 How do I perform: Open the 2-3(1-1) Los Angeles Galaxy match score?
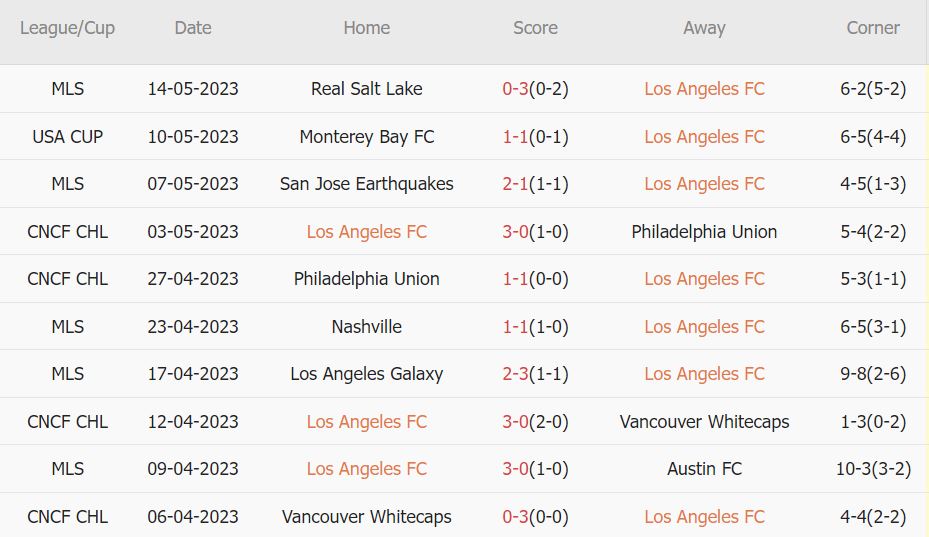pos(535,374)
